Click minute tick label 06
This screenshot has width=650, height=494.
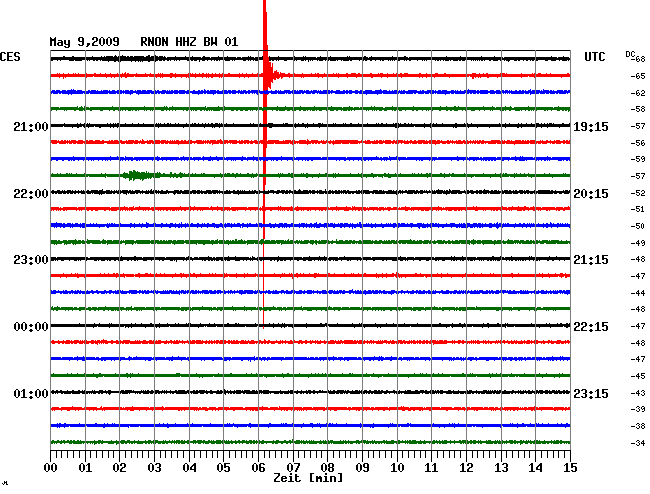(x=258, y=468)
